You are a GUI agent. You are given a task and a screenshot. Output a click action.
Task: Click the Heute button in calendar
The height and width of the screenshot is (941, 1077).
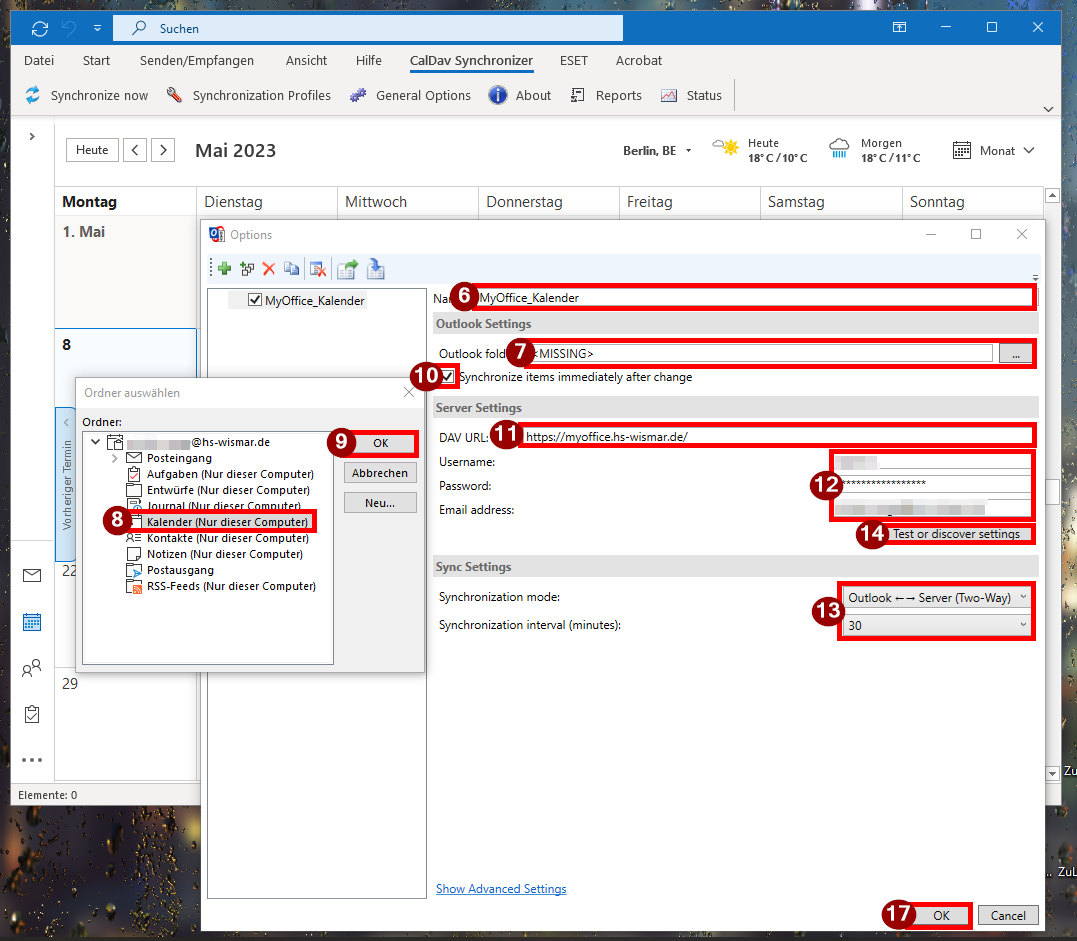pyautogui.click(x=92, y=150)
